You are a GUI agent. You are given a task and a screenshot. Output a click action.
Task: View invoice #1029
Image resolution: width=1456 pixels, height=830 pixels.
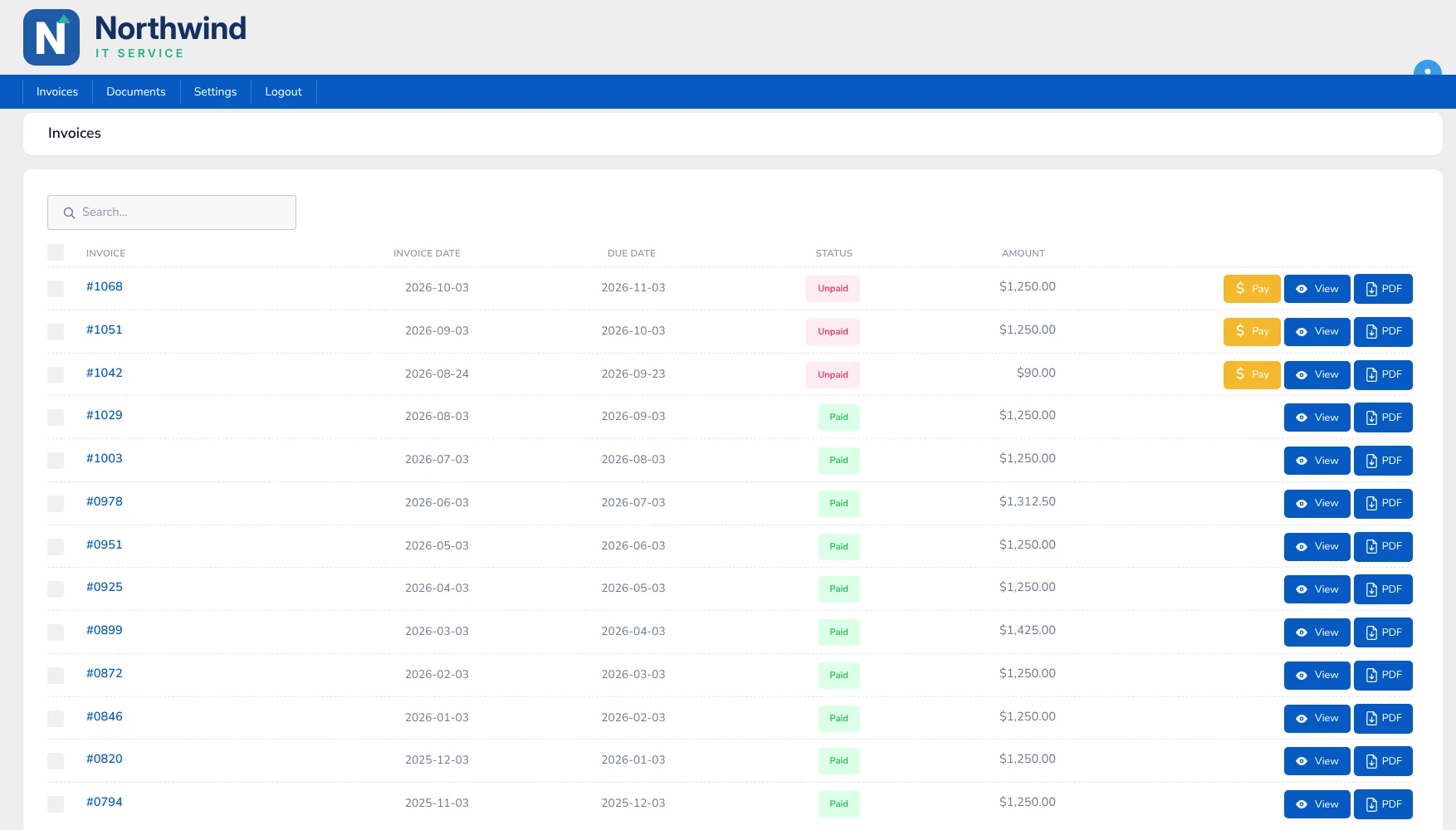(x=1317, y=417)
